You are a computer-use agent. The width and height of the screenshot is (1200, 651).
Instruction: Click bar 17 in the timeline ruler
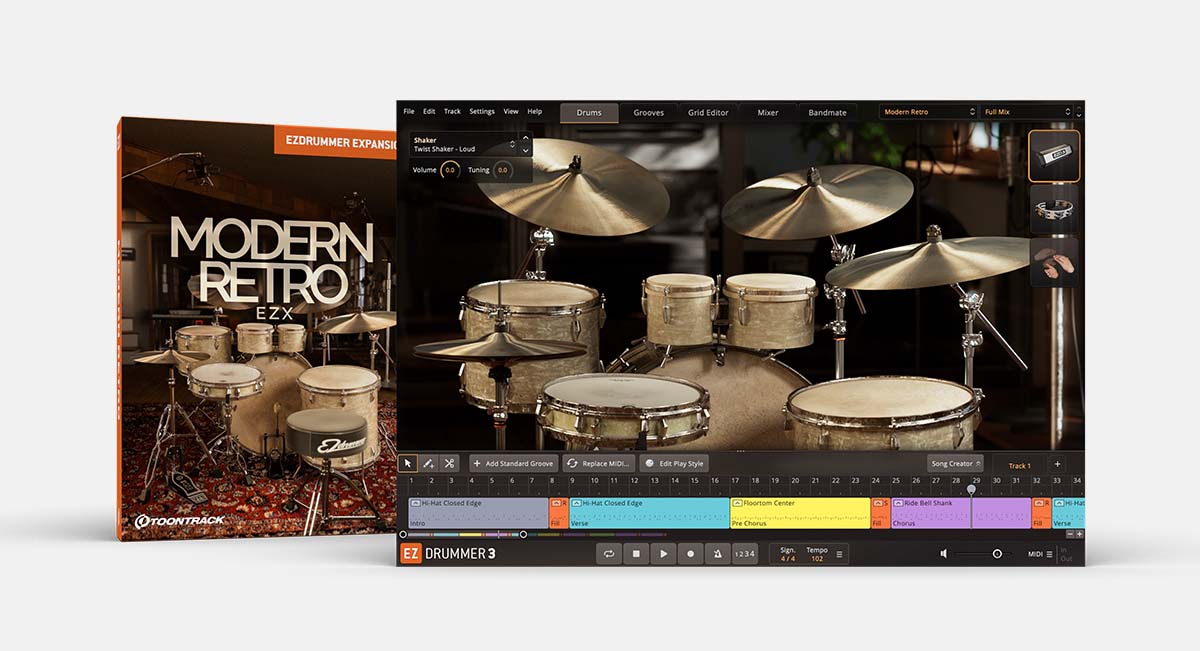click(x=734, y=481)
